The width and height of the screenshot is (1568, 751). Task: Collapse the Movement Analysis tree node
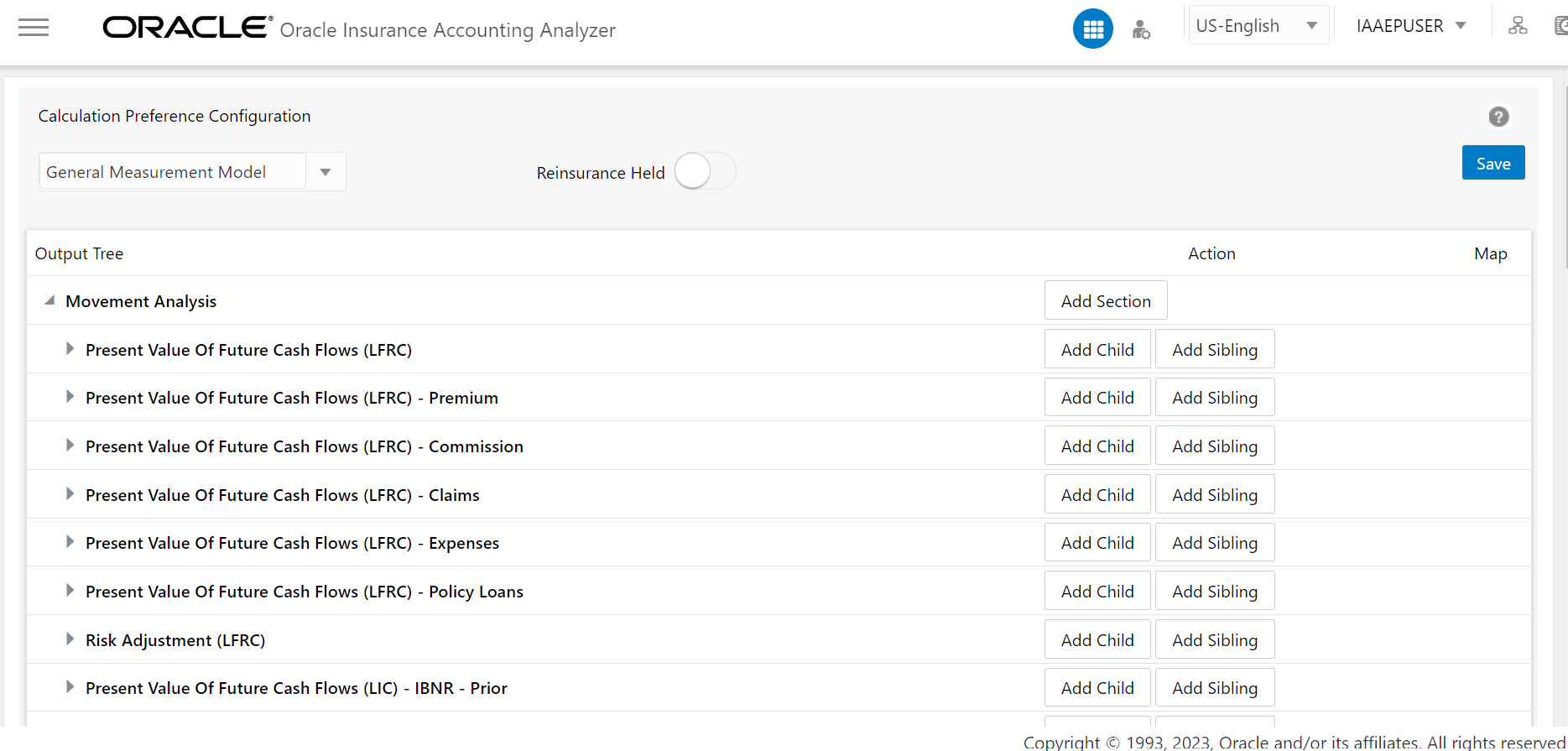[50, 300]
